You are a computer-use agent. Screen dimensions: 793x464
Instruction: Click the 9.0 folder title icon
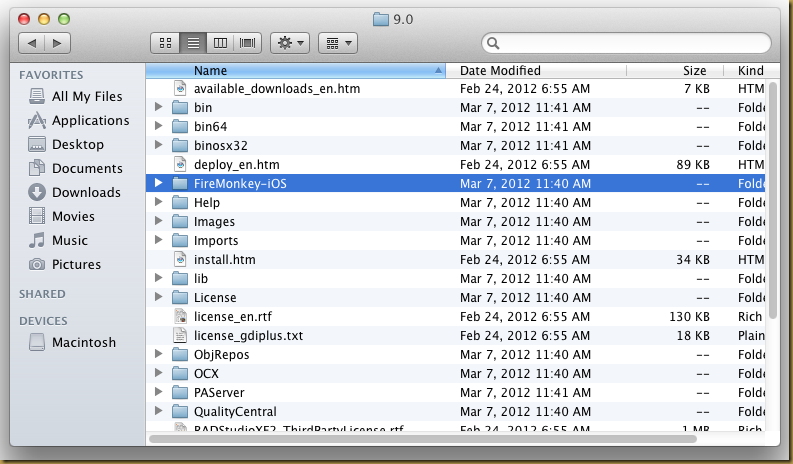click(381, 19)
